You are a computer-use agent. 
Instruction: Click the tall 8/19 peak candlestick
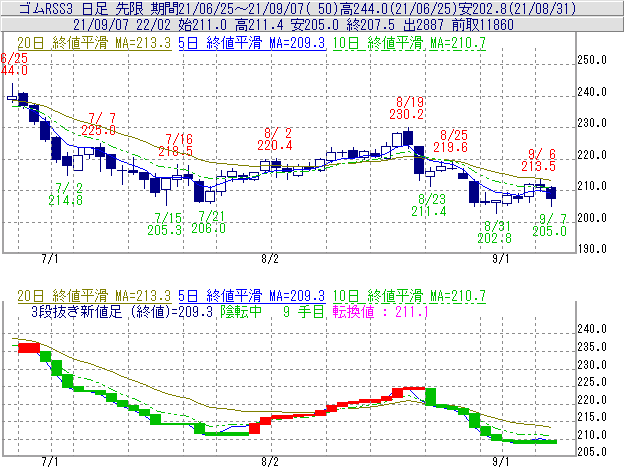click(408, 137)
